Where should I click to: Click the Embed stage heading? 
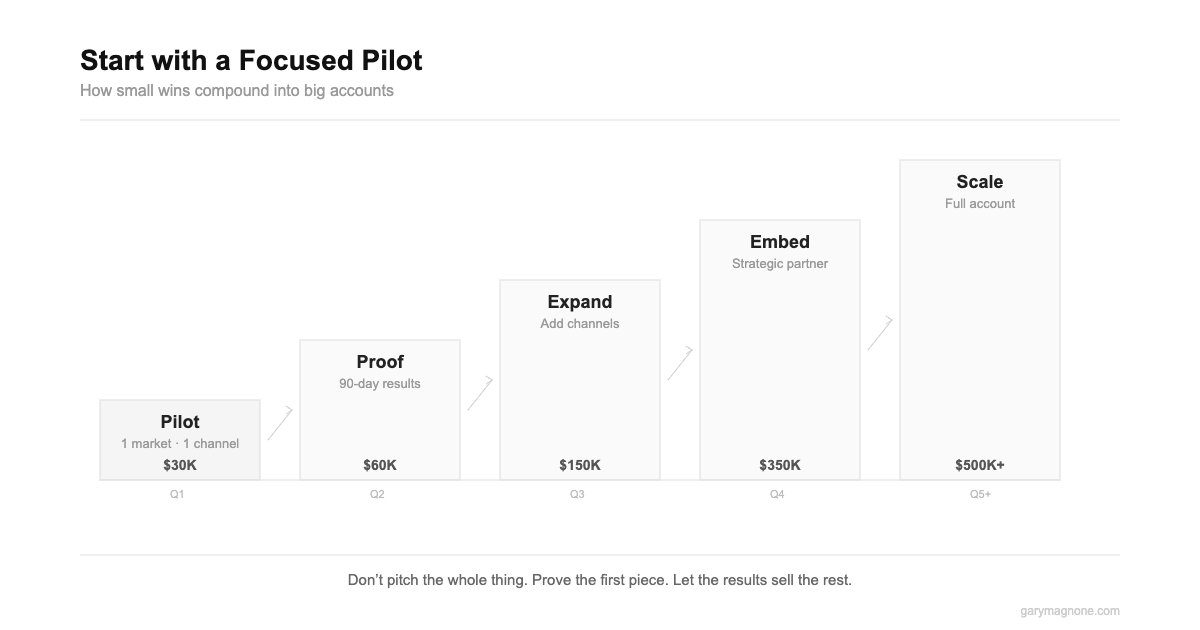[780, 242]
